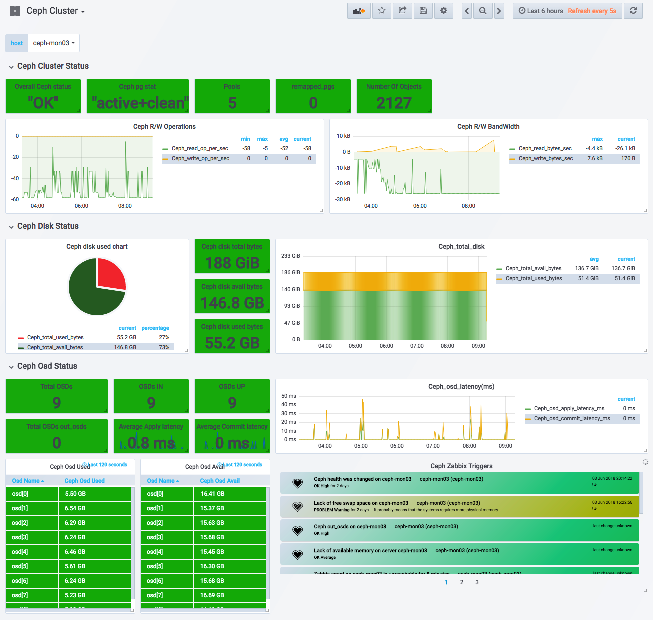The image size is (653, 620).
Task: Toggle Ceph_total_avail_bytes in pie legend
Action: click(55, 347)
